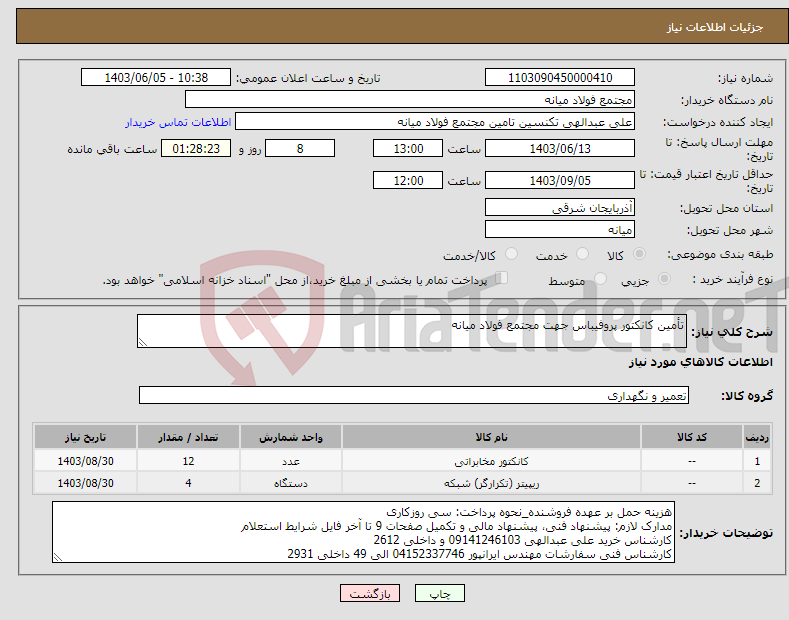This screenshot has width=789, height=620.
Task: Click the need number field 1103090450000410
Action: click(560, 78)
